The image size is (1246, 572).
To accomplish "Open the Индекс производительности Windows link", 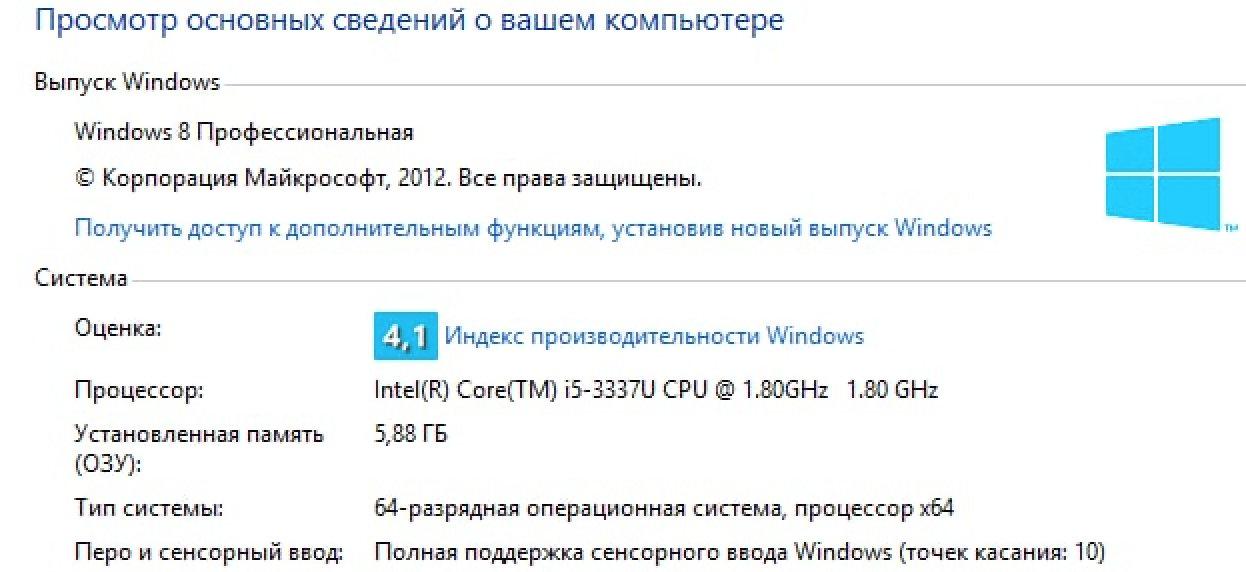I will [654, 336].
